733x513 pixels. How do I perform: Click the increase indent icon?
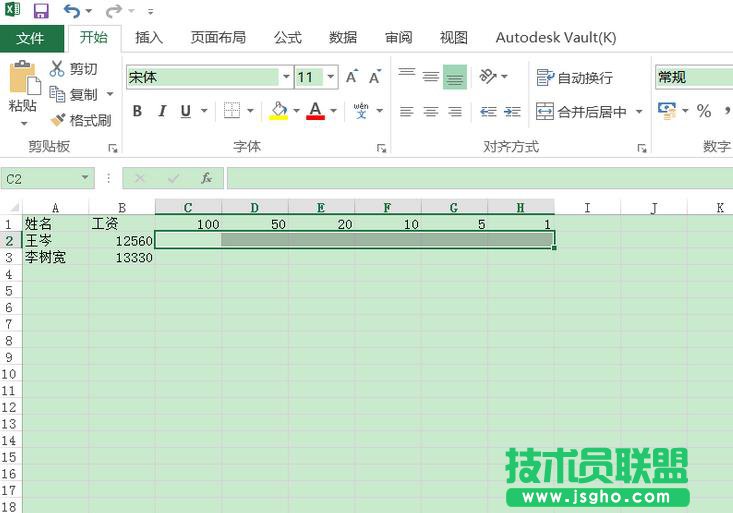pyautogui.click(x=512, y=111)
